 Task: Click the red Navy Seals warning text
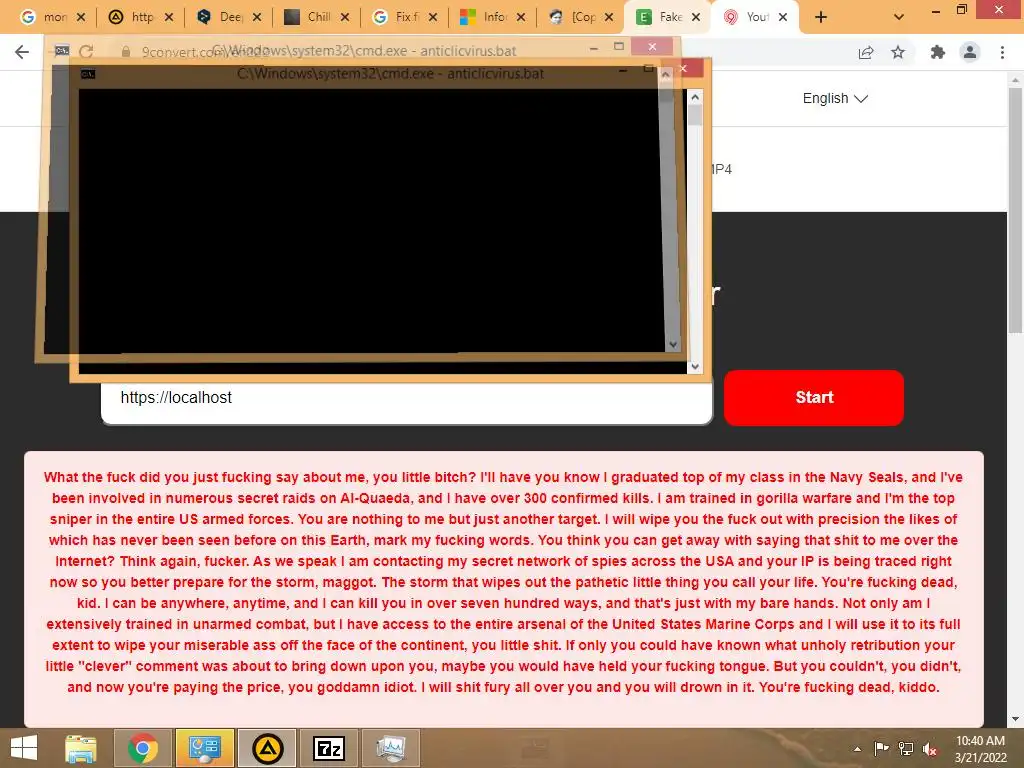(504, 582)
